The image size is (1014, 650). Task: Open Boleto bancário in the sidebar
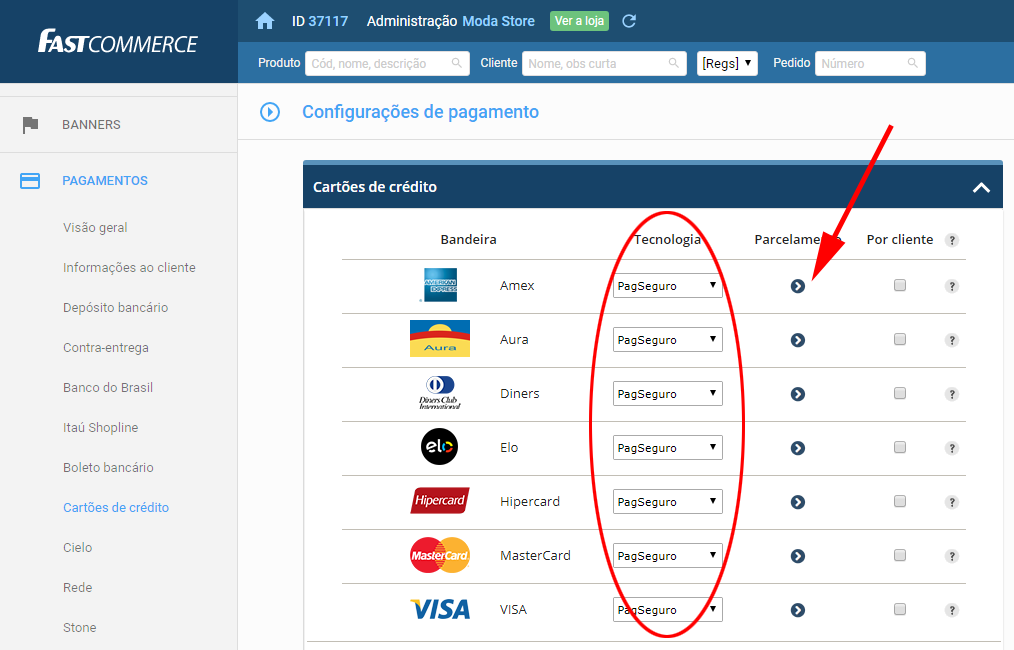pos(109,468)
